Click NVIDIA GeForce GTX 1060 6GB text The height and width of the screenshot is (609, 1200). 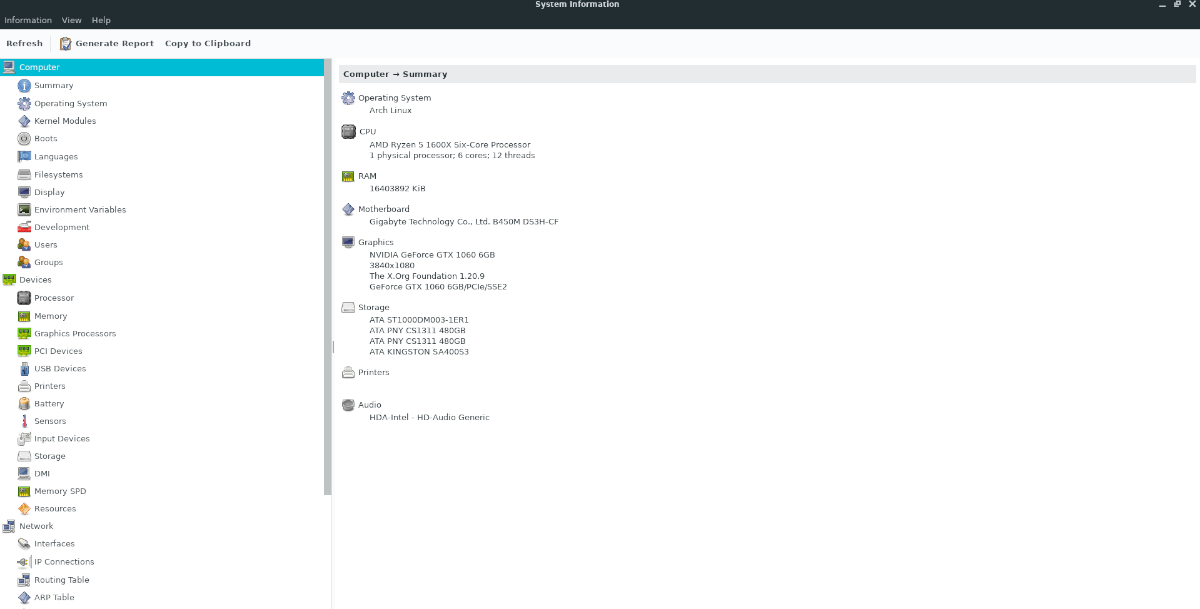click(432, 255)
